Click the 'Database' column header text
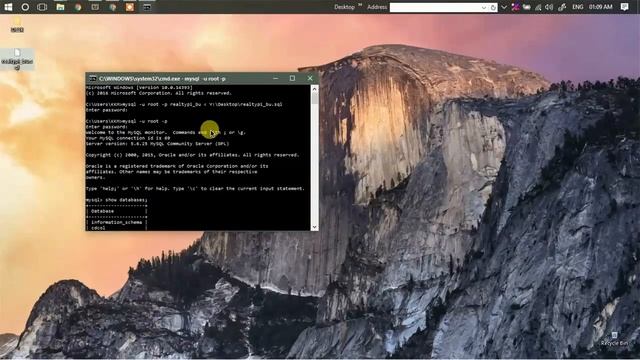The width and height of the screenshot is (640, 360). [102, 211]
